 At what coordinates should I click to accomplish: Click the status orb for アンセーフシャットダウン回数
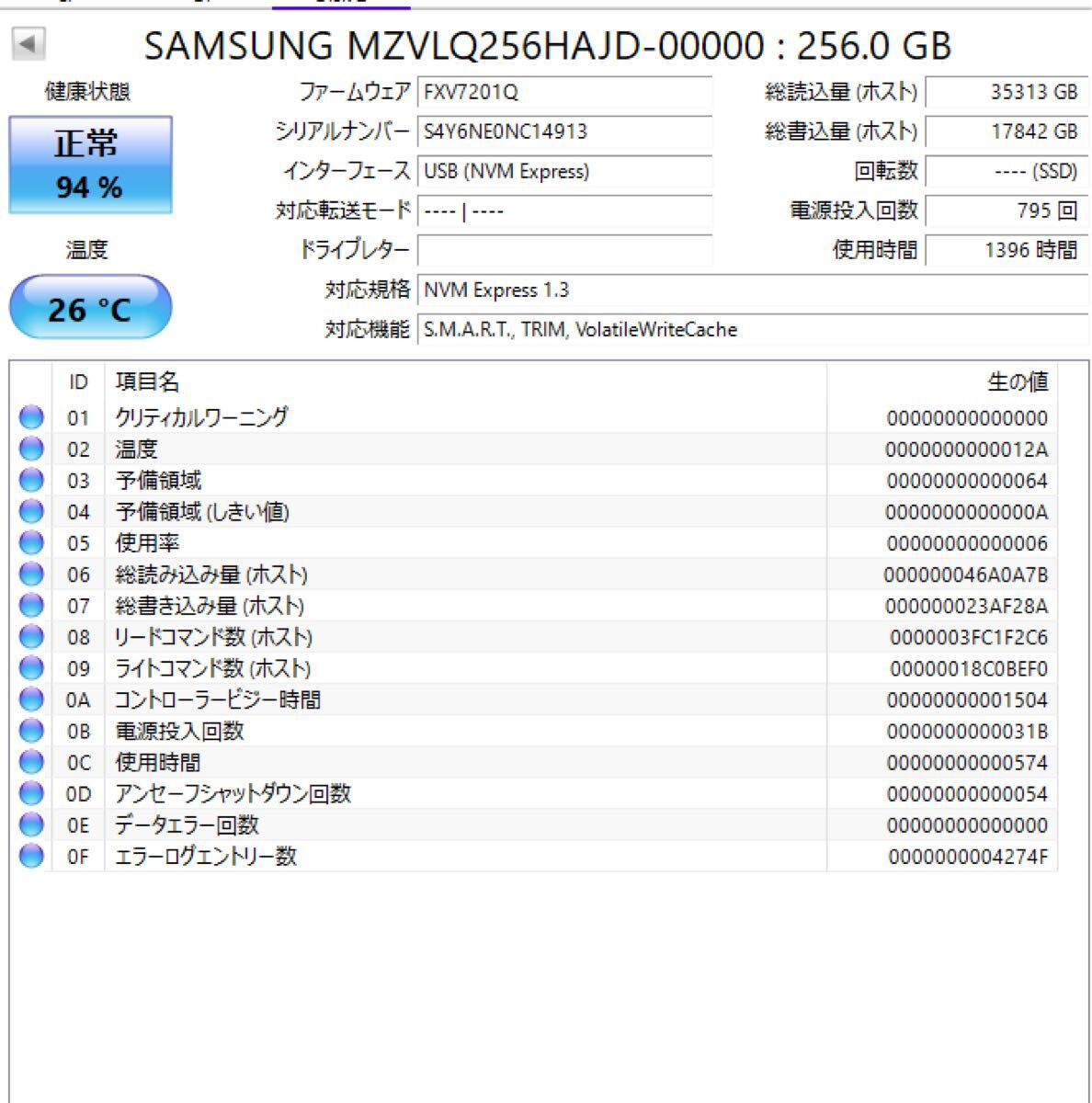(31, 792)
